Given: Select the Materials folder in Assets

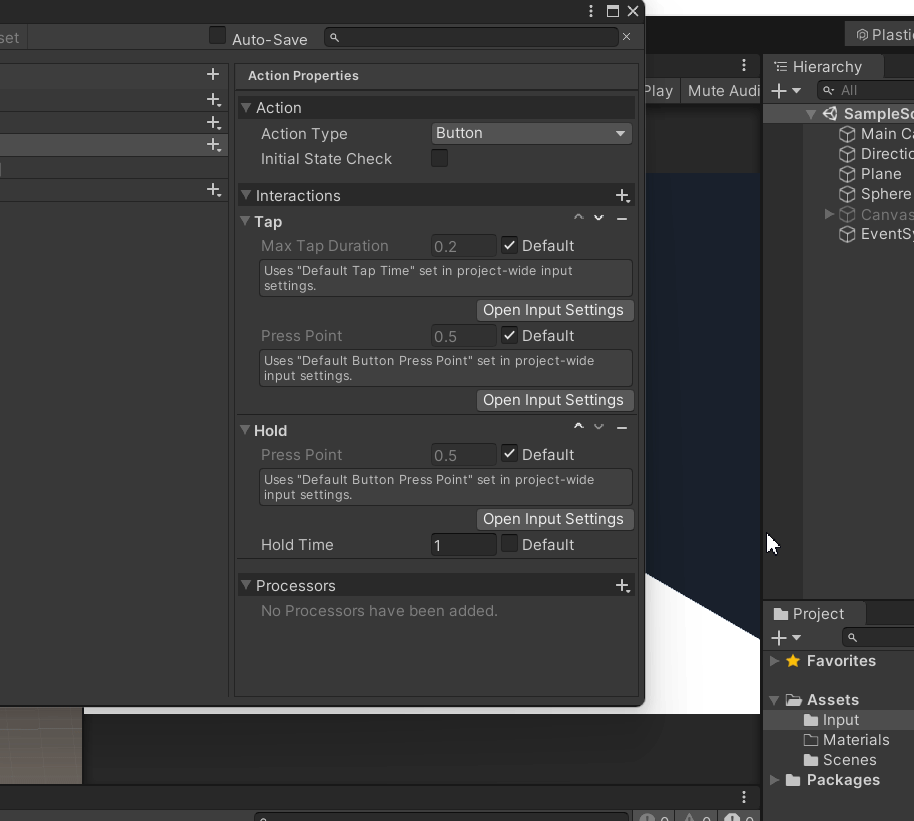Looking at the screenshot, I should [x=838, y=740].
